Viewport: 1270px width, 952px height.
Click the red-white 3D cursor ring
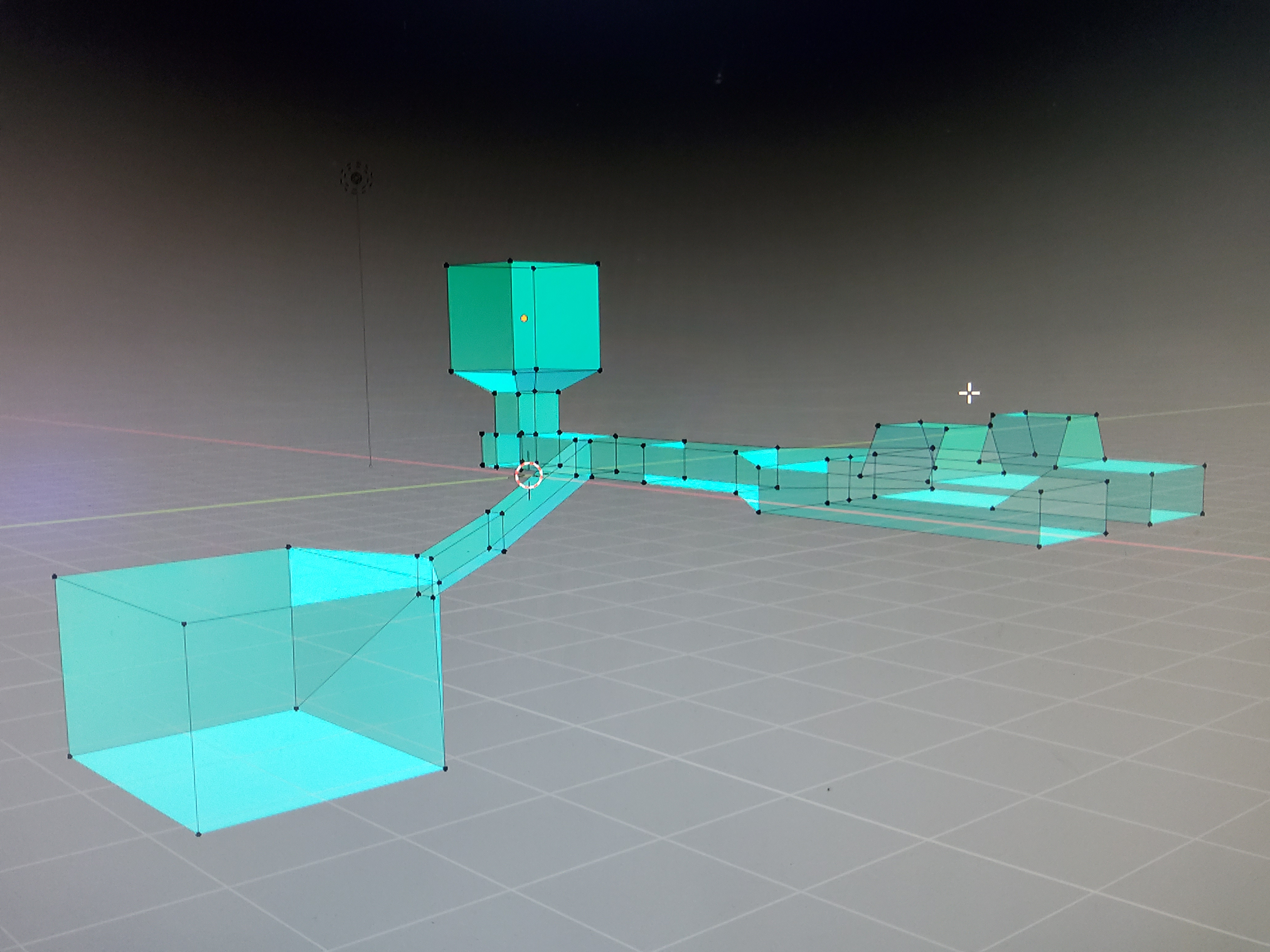528,475
